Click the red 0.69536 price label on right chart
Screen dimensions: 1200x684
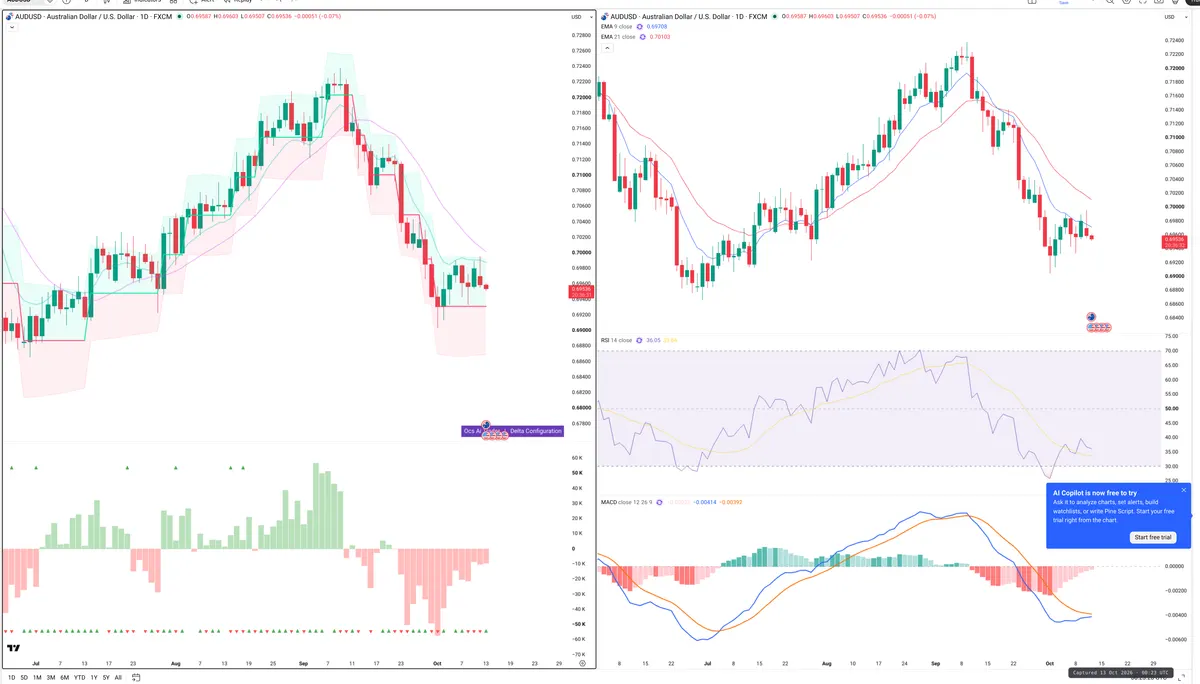[x=1174, y=241]
